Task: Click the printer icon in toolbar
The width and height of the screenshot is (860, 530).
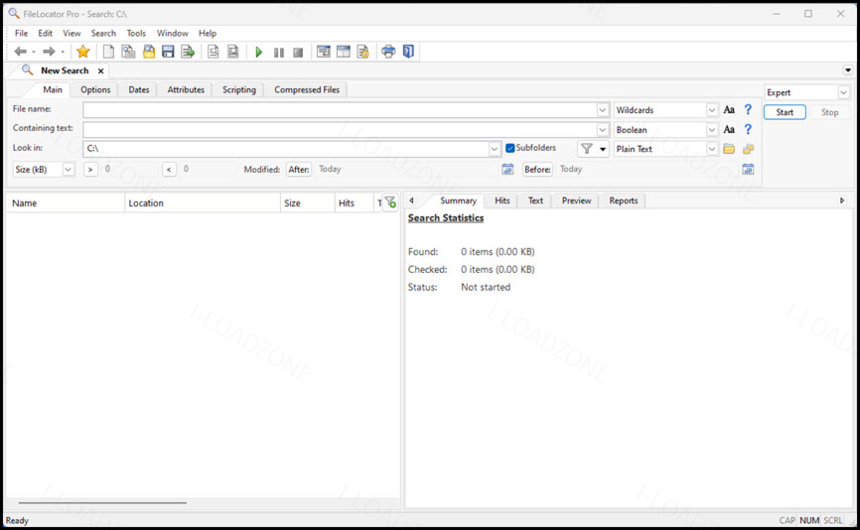Action: [x=388, y=52]
